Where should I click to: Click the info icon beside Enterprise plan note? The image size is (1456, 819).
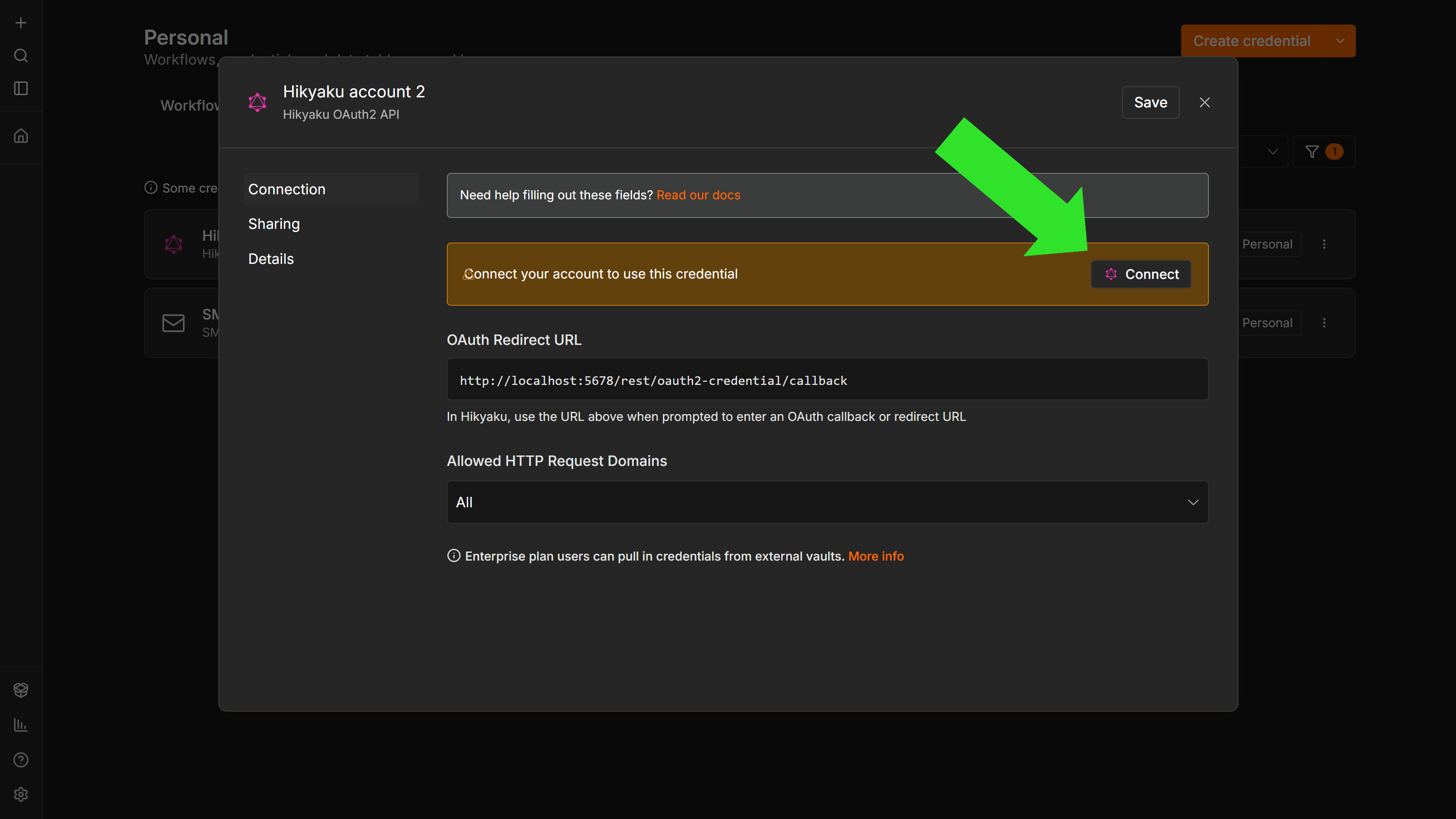453,556
